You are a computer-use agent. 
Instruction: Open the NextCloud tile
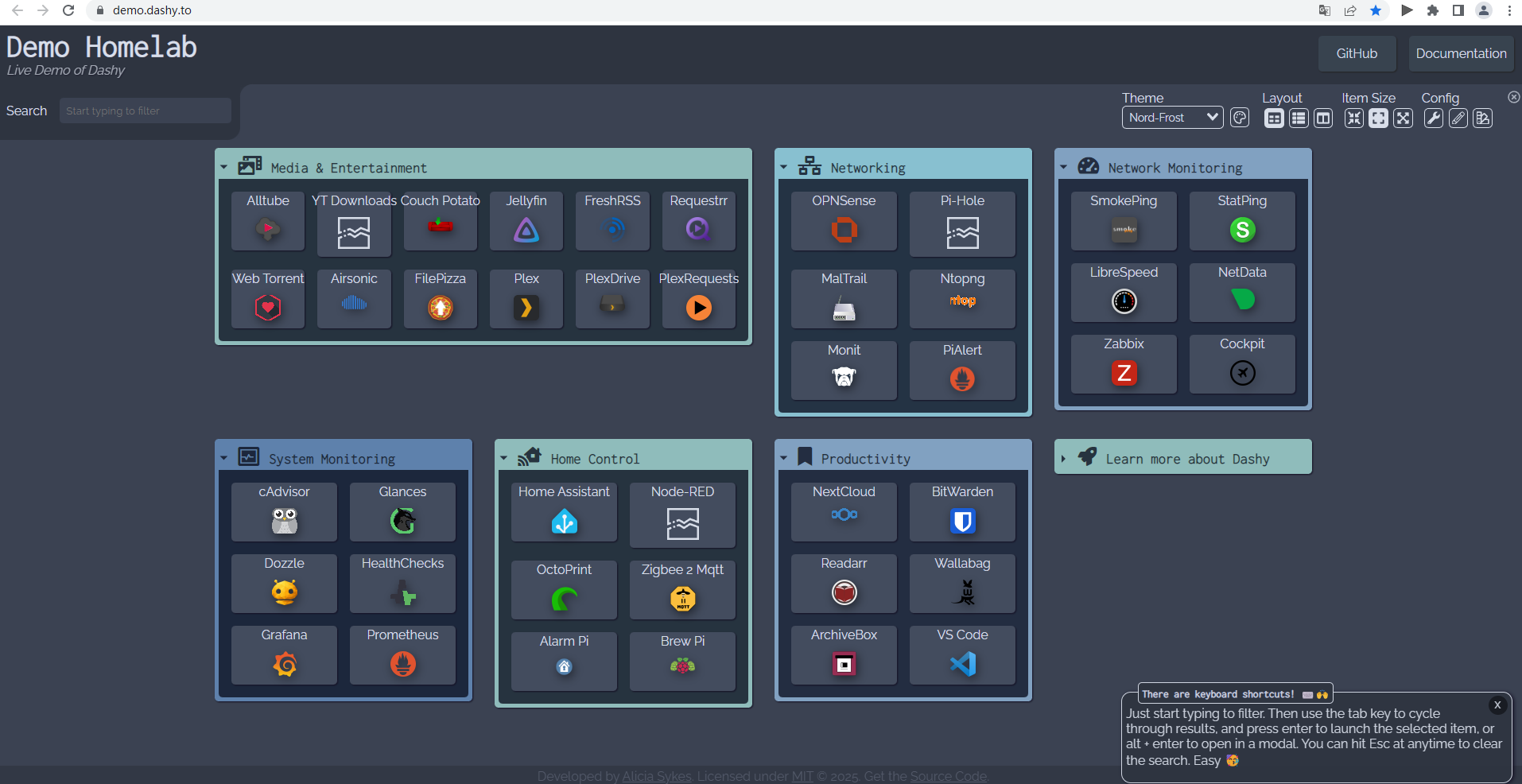coord(844,511)
